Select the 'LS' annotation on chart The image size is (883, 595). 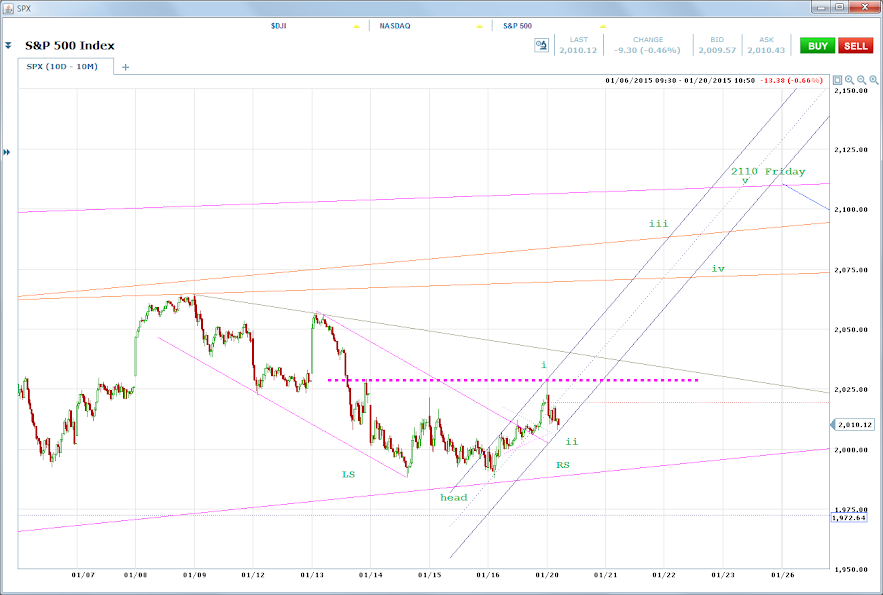(x=349, y=475)
